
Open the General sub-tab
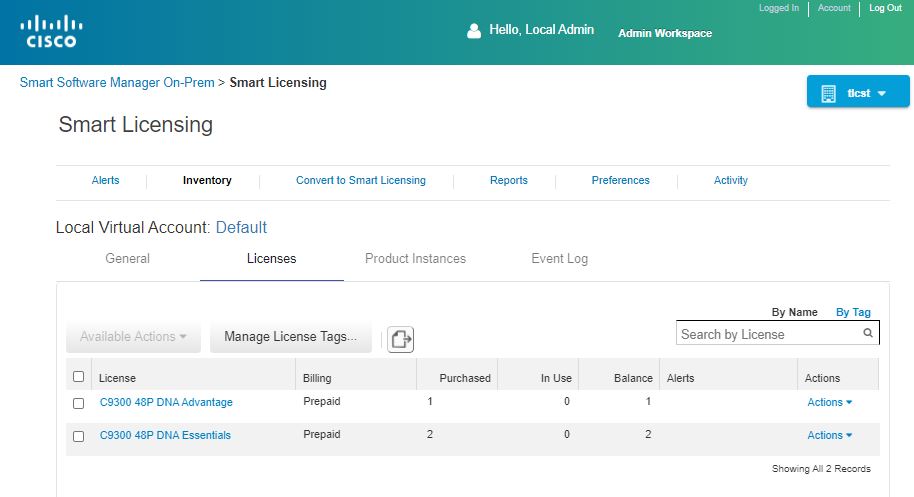[x=128, y=258]
